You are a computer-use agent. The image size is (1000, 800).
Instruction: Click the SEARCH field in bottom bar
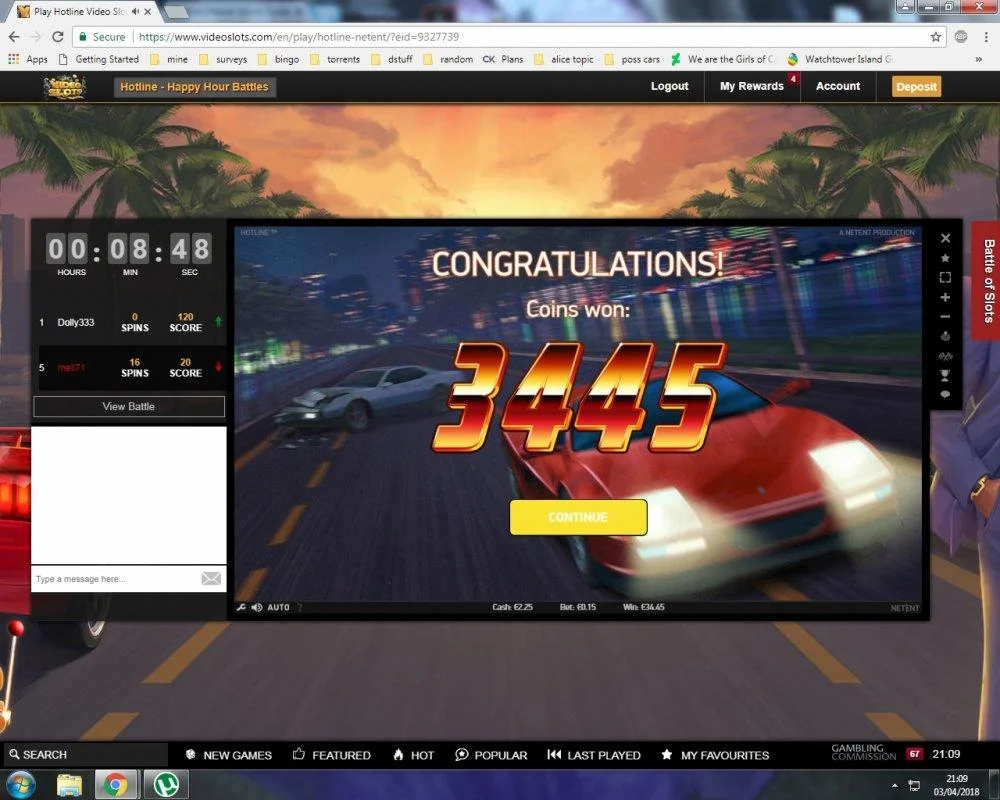[86, 755]
